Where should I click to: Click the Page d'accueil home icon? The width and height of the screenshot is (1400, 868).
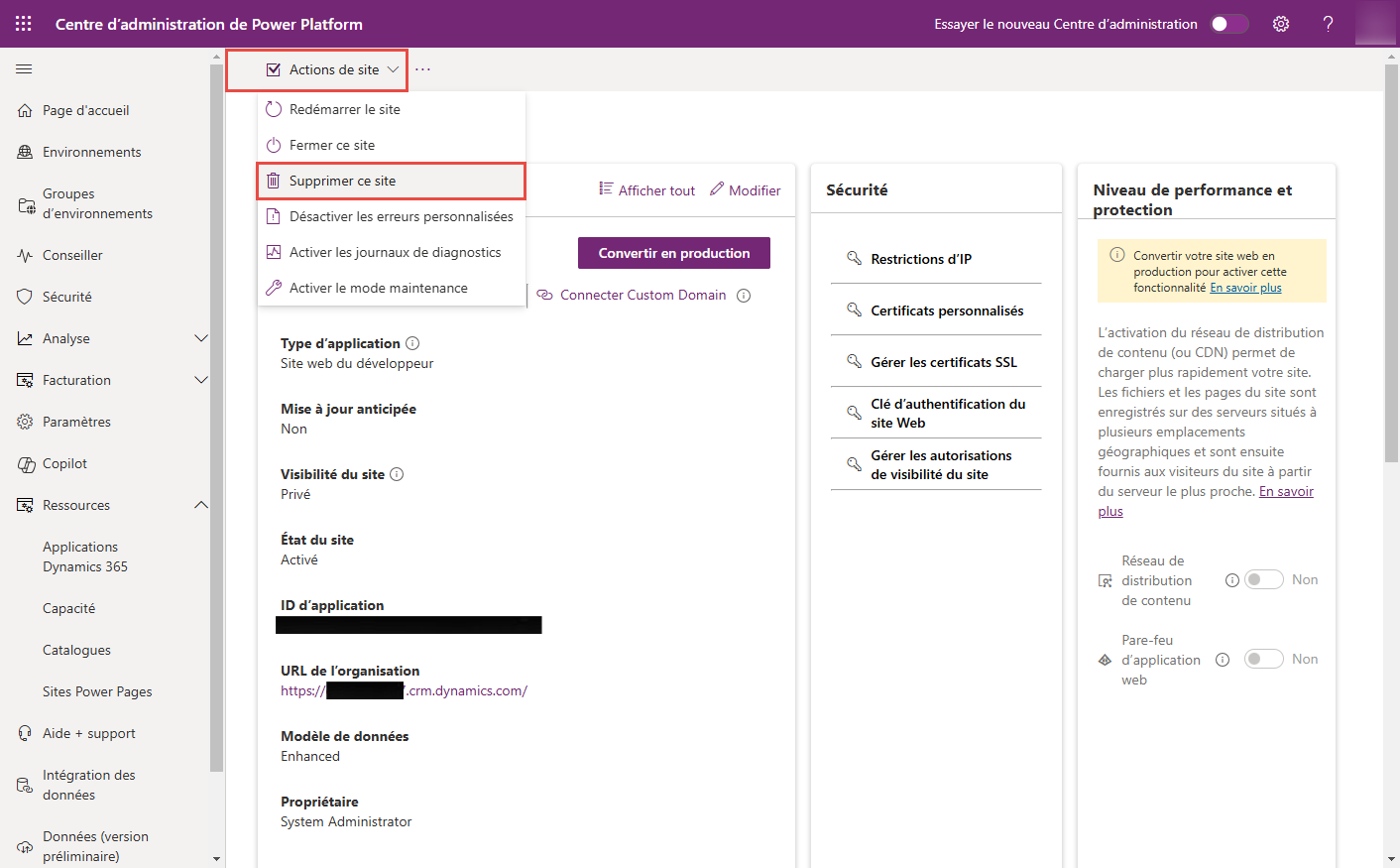pyautogui.click(x=25, y=110)
